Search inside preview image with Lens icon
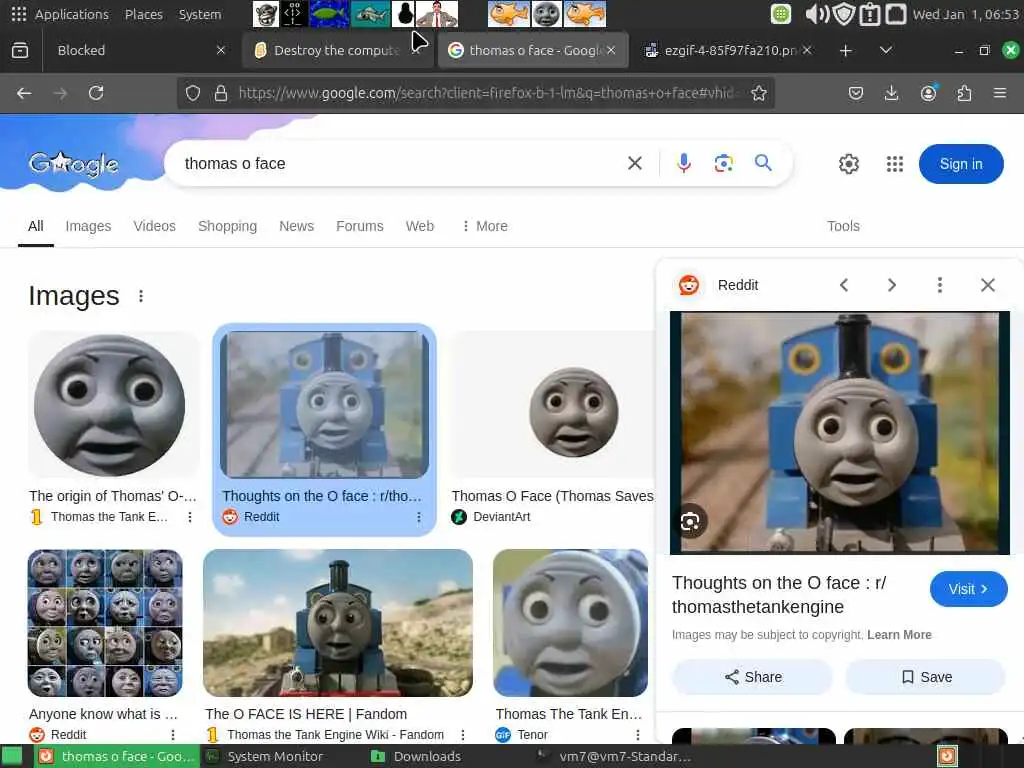The height and width of the screenshot is (768, 1024). [x=690, y=521]
